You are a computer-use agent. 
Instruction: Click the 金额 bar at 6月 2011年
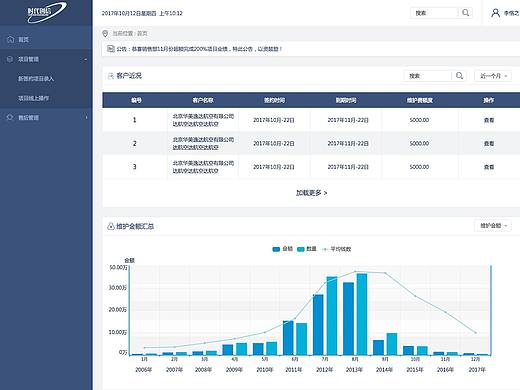[288, 338]
